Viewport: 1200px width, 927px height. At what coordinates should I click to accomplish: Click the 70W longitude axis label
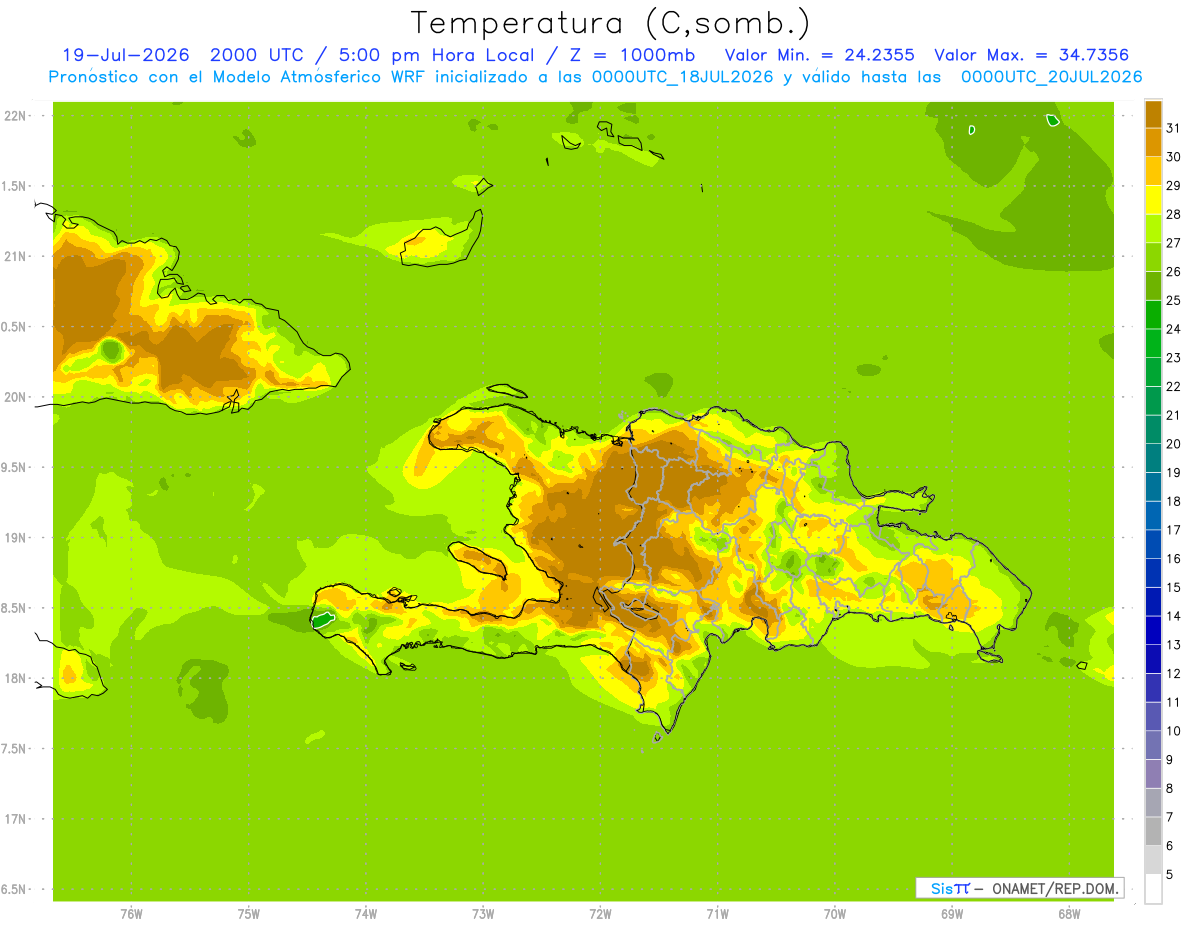(835, 913)
